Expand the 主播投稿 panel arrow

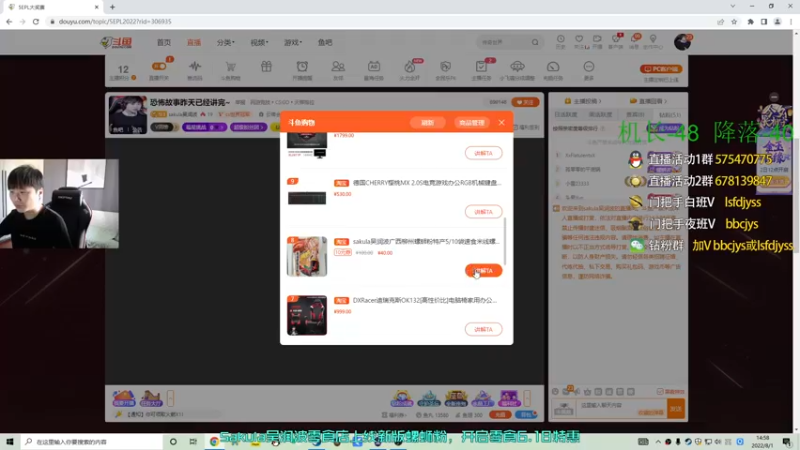click(600, 101)
